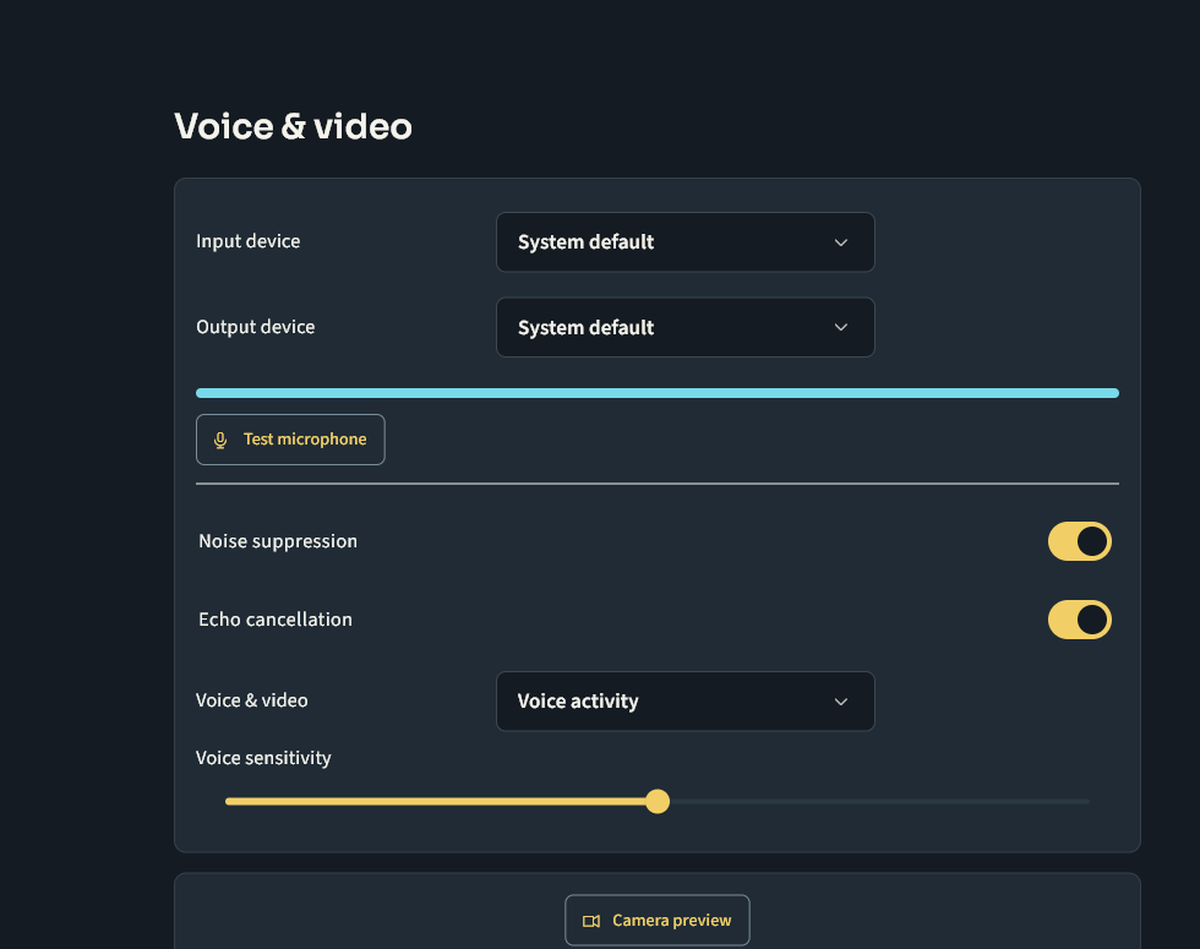
Task: Disable the Echo cancellation switch
Action: [x=1079, y=620]
